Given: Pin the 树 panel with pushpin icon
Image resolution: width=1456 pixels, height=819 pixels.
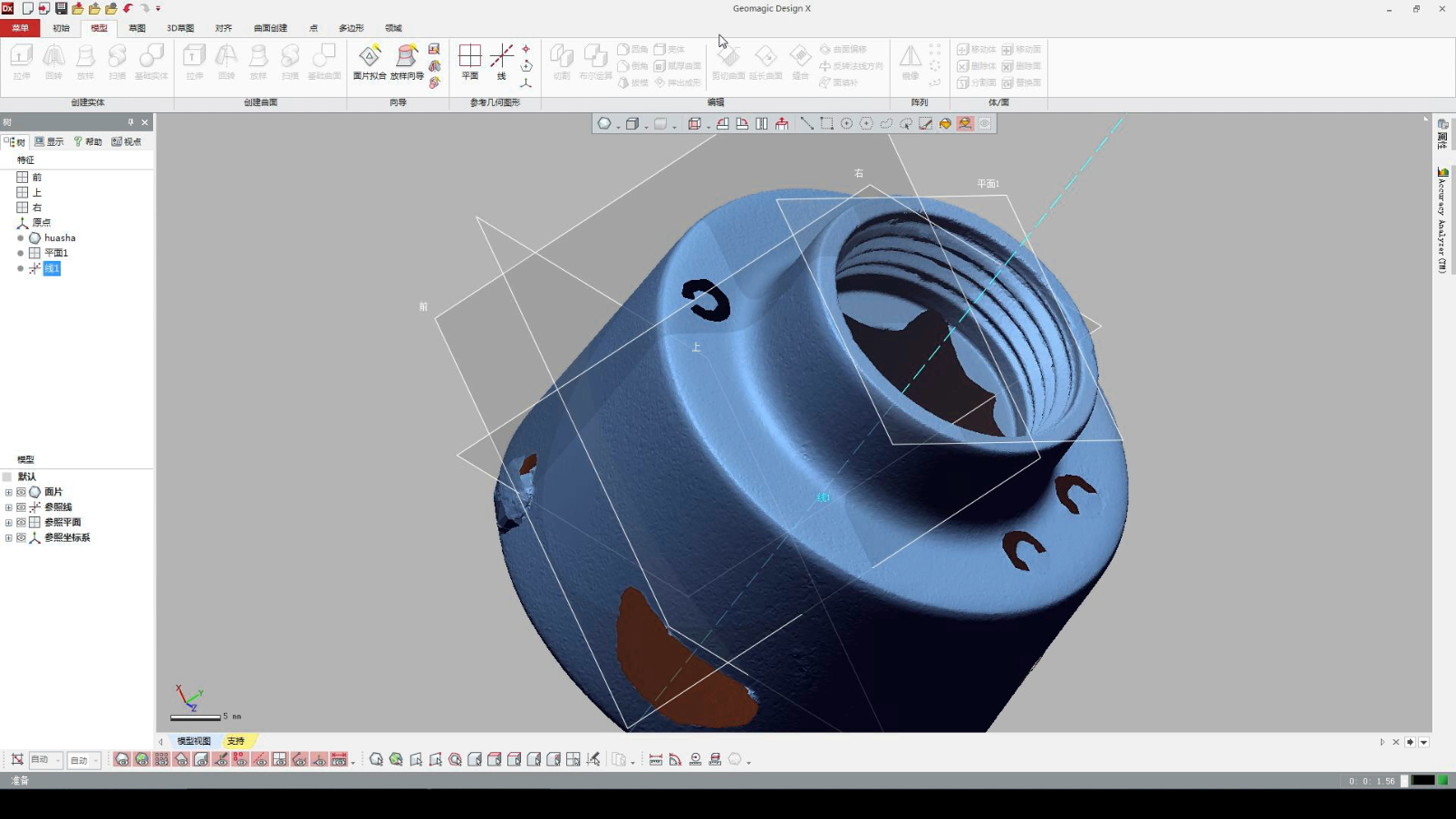Looking at the screenshot, I should coord(130,122).
